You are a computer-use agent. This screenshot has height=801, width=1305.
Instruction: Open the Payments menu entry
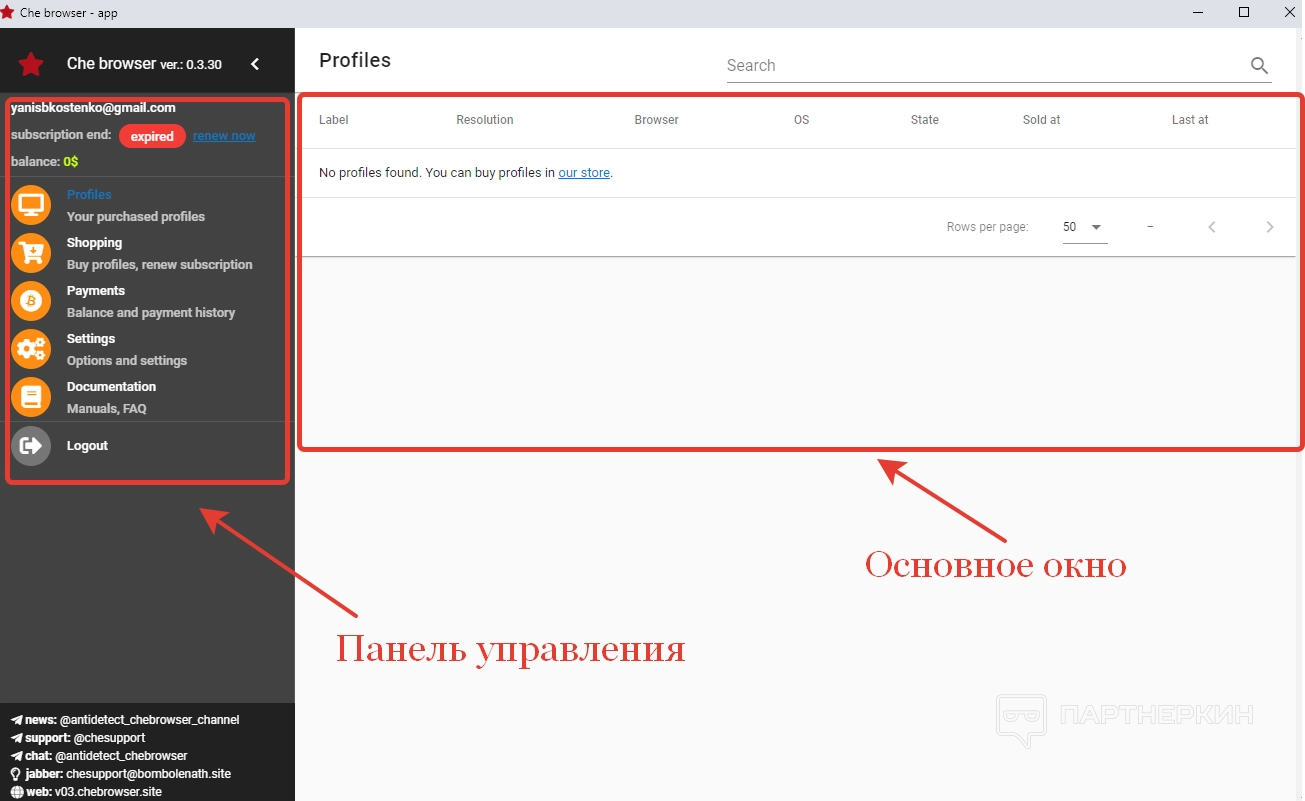(x=96, y=291)
